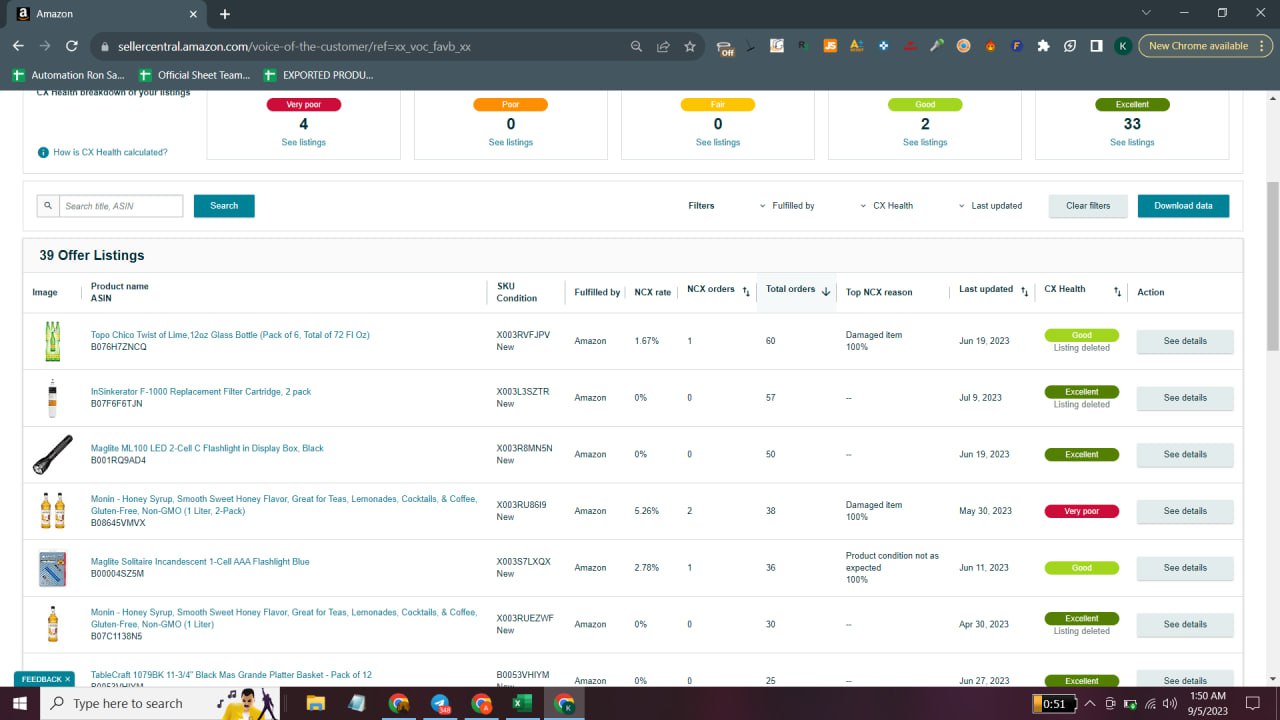This screenshot has width=1280, height=720.
Task: Click the taskbar clock showing 1:50 AM
Action: pos(1208,703)
